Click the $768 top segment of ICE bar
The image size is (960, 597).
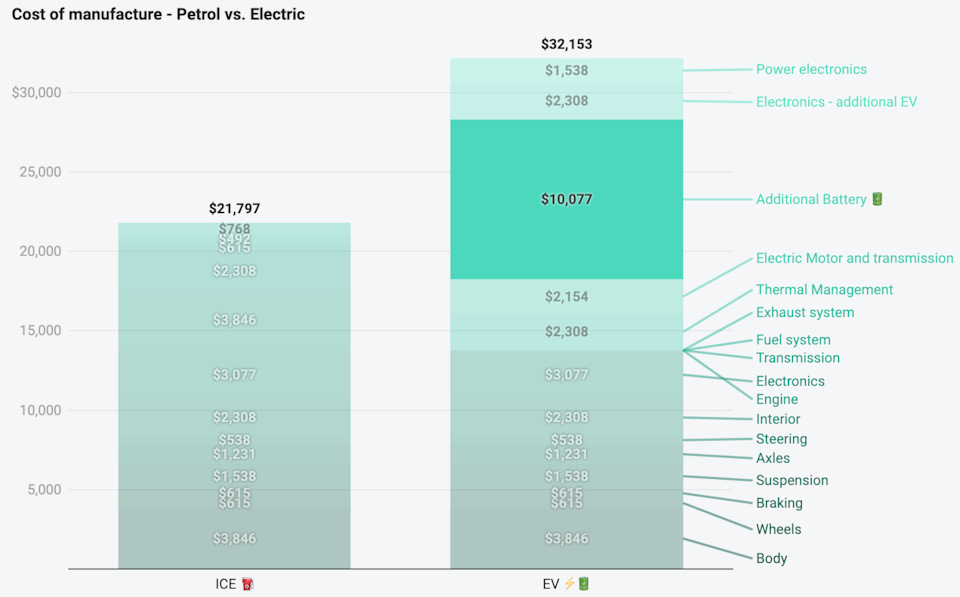click(234, 229)
